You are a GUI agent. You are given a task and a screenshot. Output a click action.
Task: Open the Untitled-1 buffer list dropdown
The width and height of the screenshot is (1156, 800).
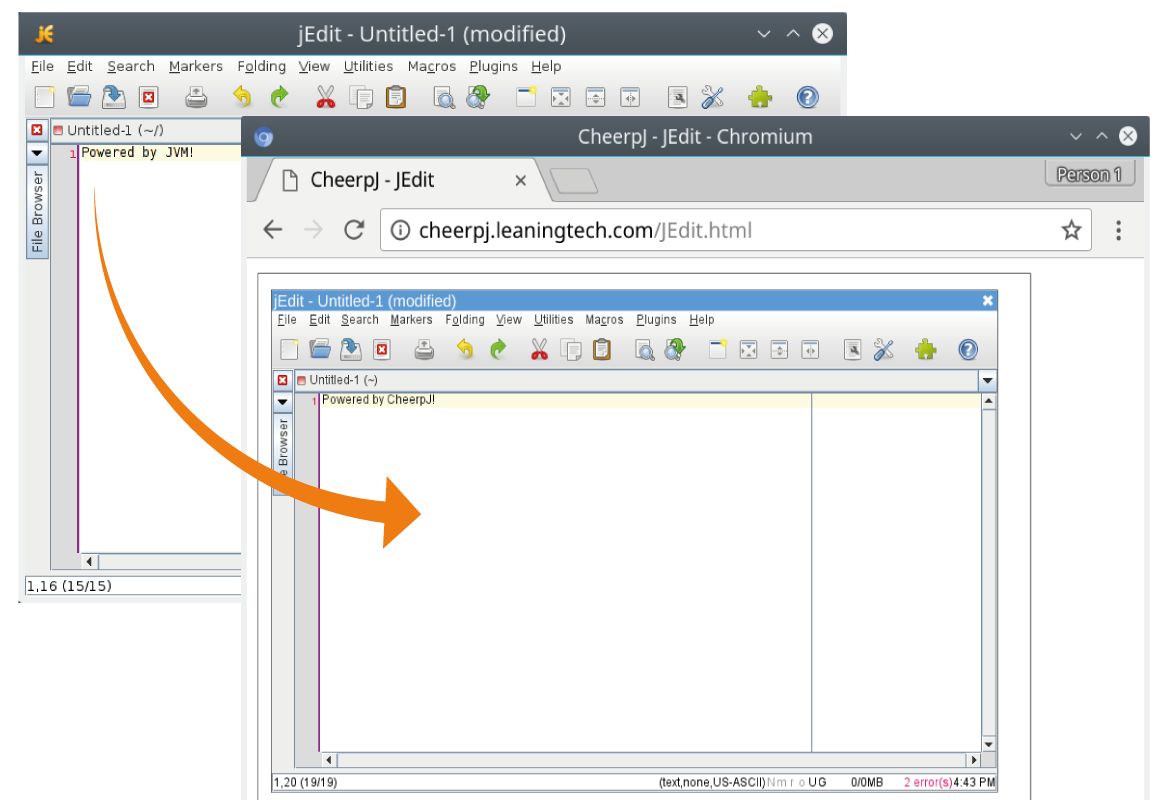point(987,381)
